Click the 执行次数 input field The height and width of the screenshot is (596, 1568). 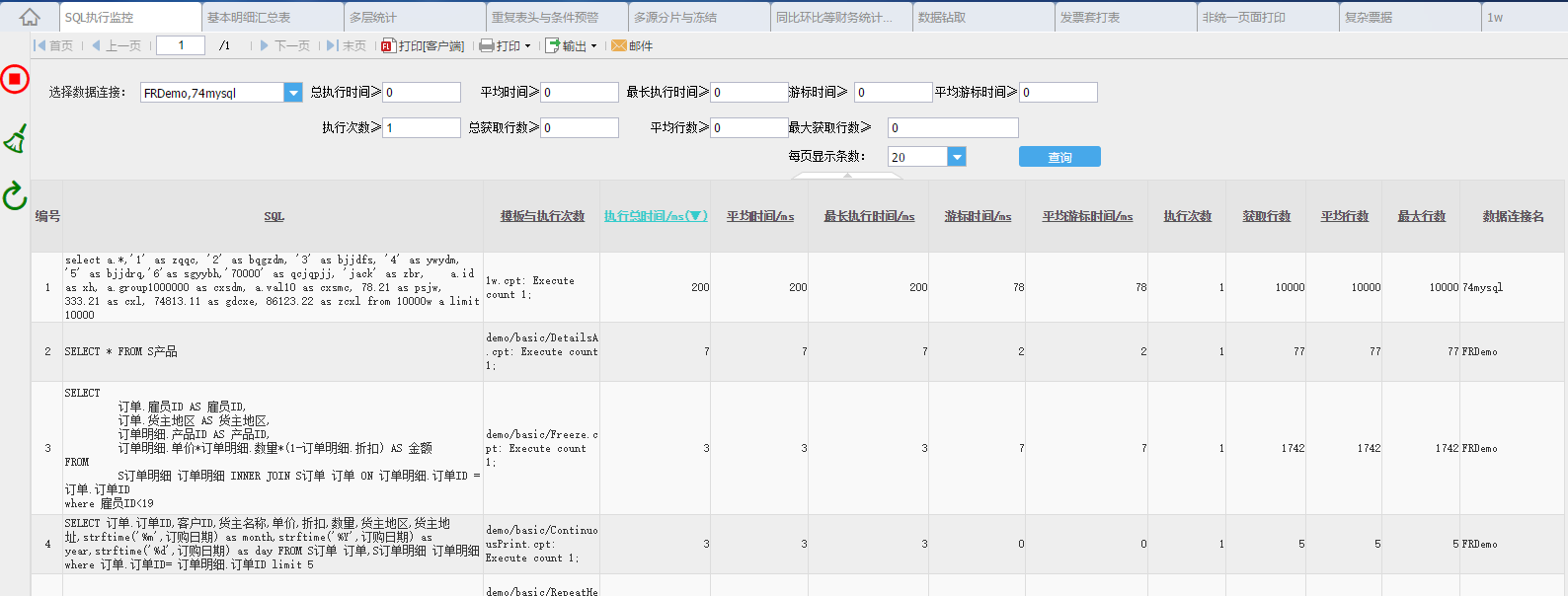(x=422, y=127)
